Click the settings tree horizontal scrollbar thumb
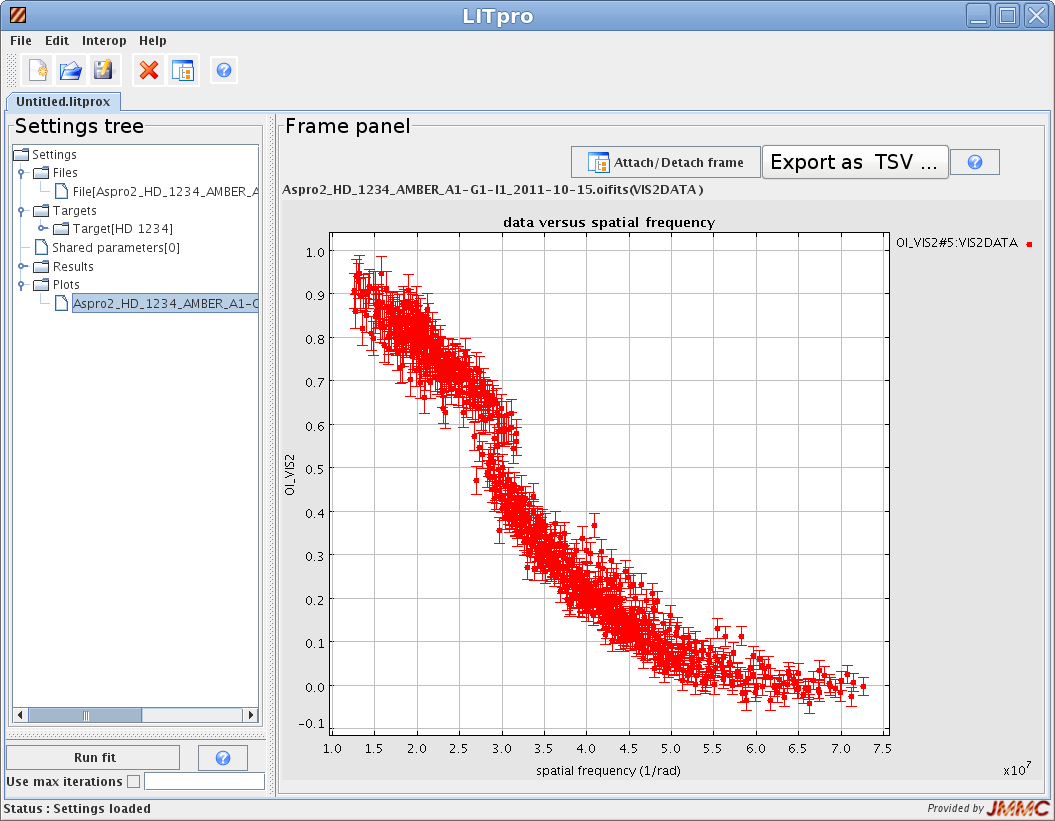Viewport: 1055px width, 821px height. 85,715
